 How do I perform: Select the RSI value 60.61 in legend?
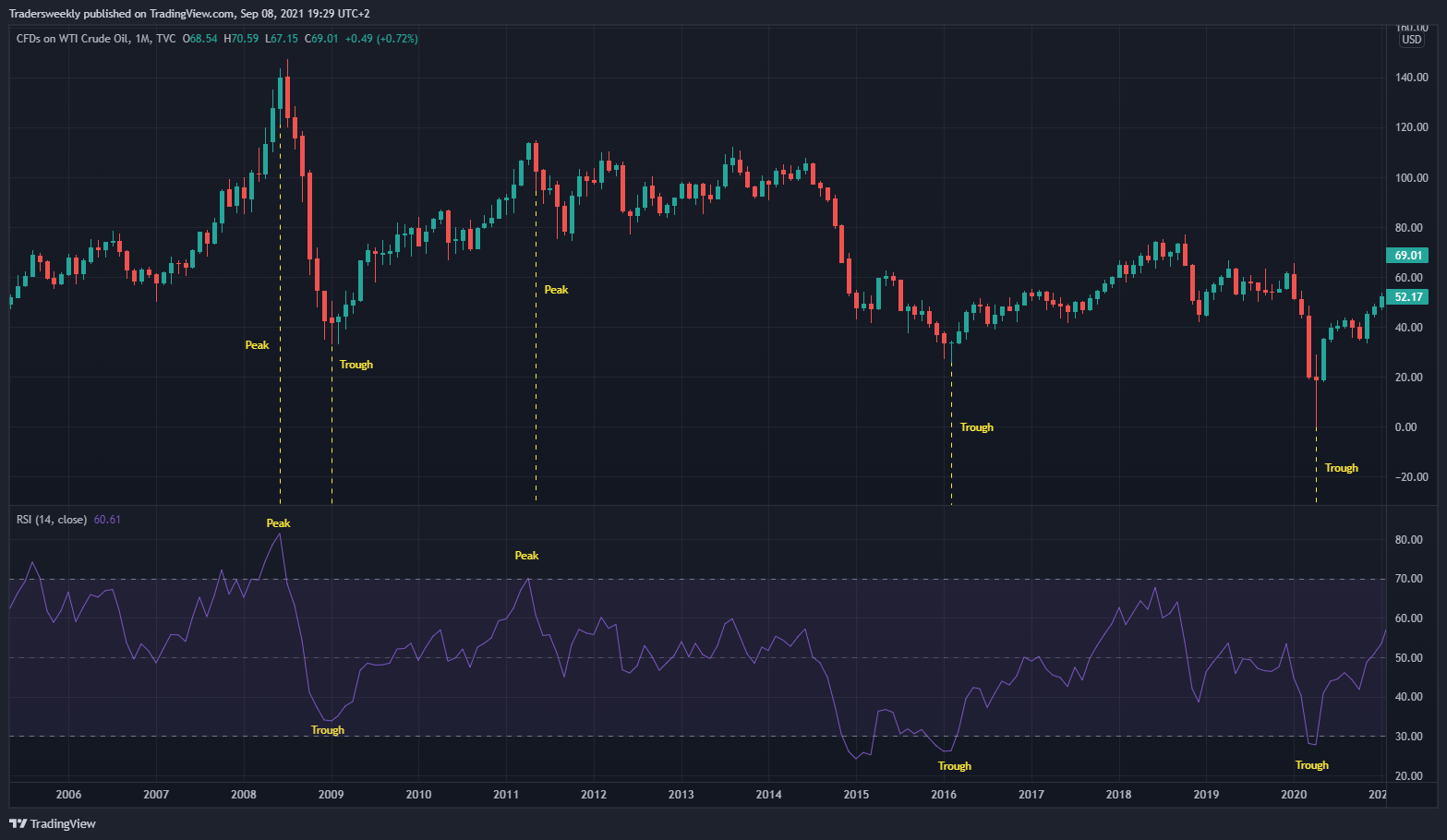point(107,520)
